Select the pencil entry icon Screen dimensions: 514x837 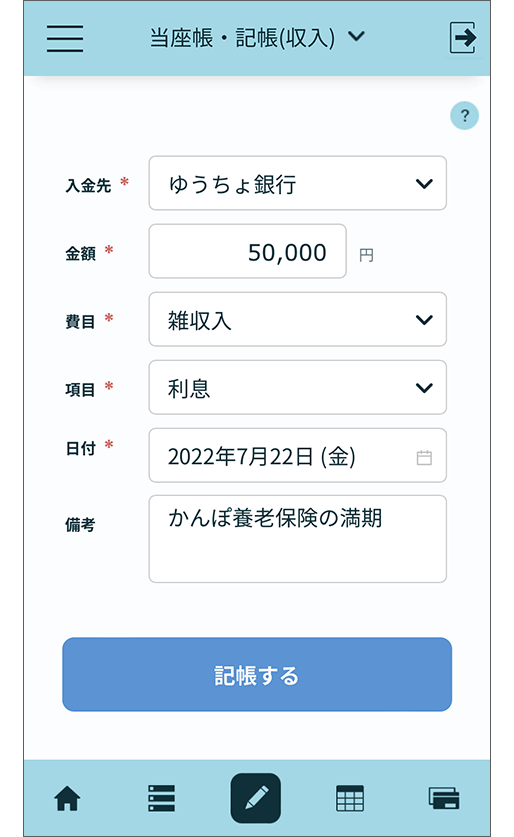[x=256, y=798]
